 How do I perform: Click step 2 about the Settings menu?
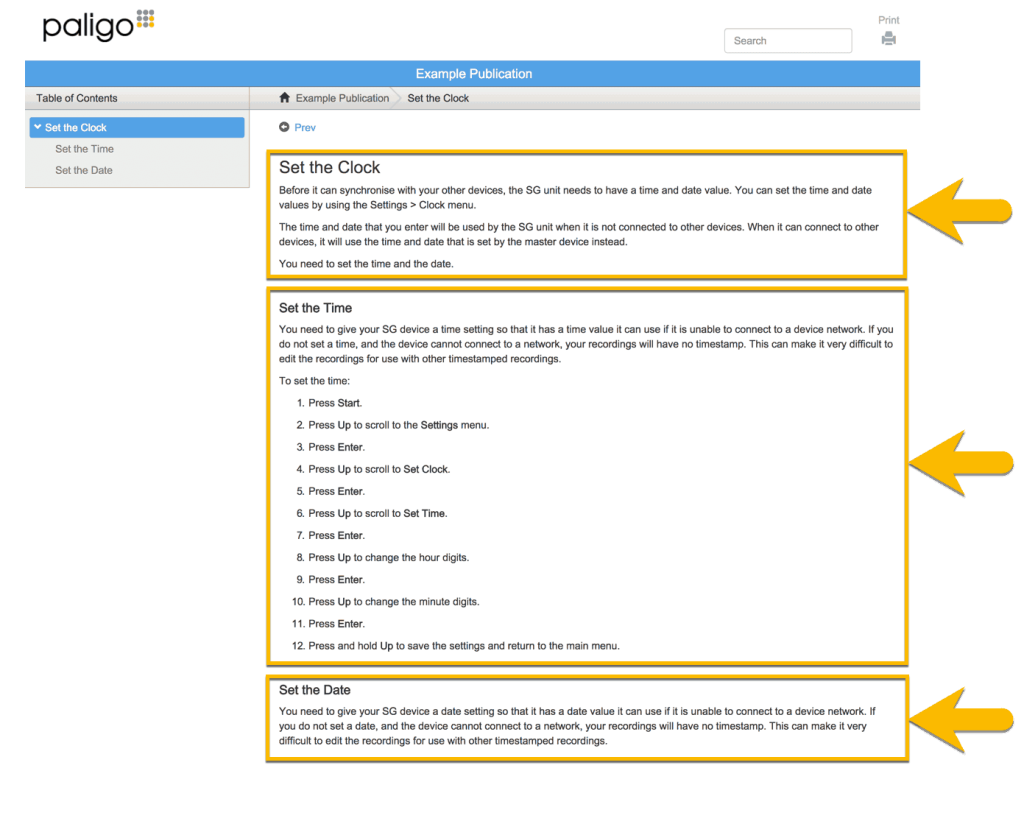pos(398,425)
